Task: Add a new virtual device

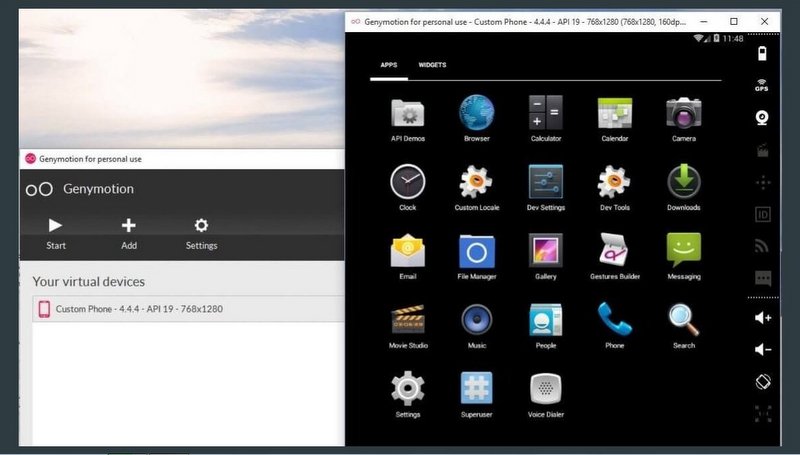Action: 129,234
